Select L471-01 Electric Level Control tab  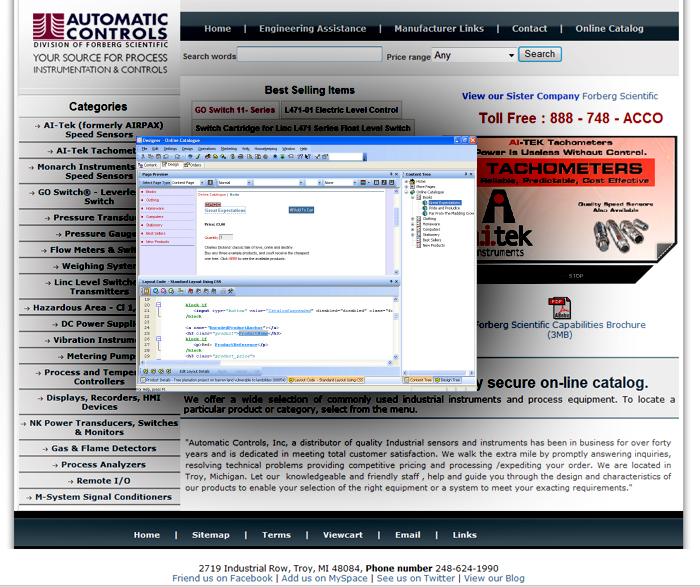pos(341,110)
